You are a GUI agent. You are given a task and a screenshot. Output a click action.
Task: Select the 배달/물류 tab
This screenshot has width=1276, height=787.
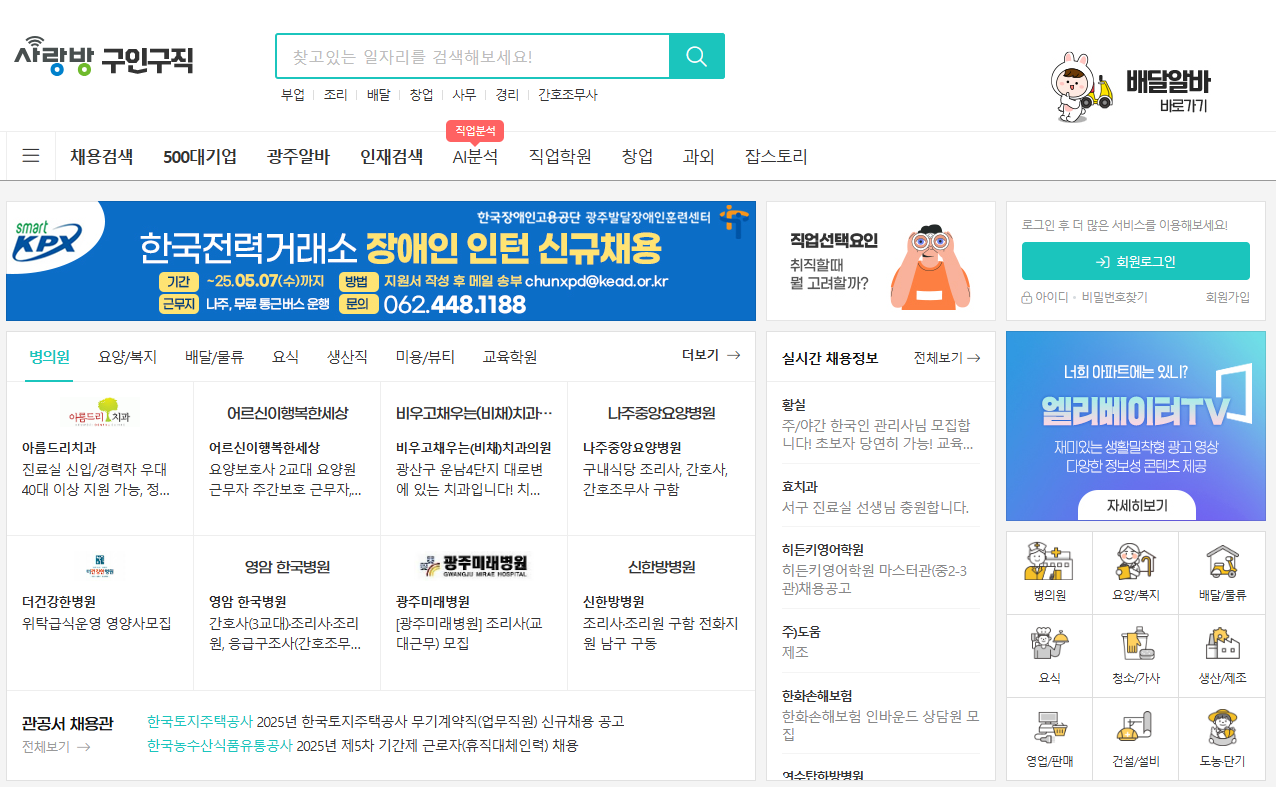(214, 357)
